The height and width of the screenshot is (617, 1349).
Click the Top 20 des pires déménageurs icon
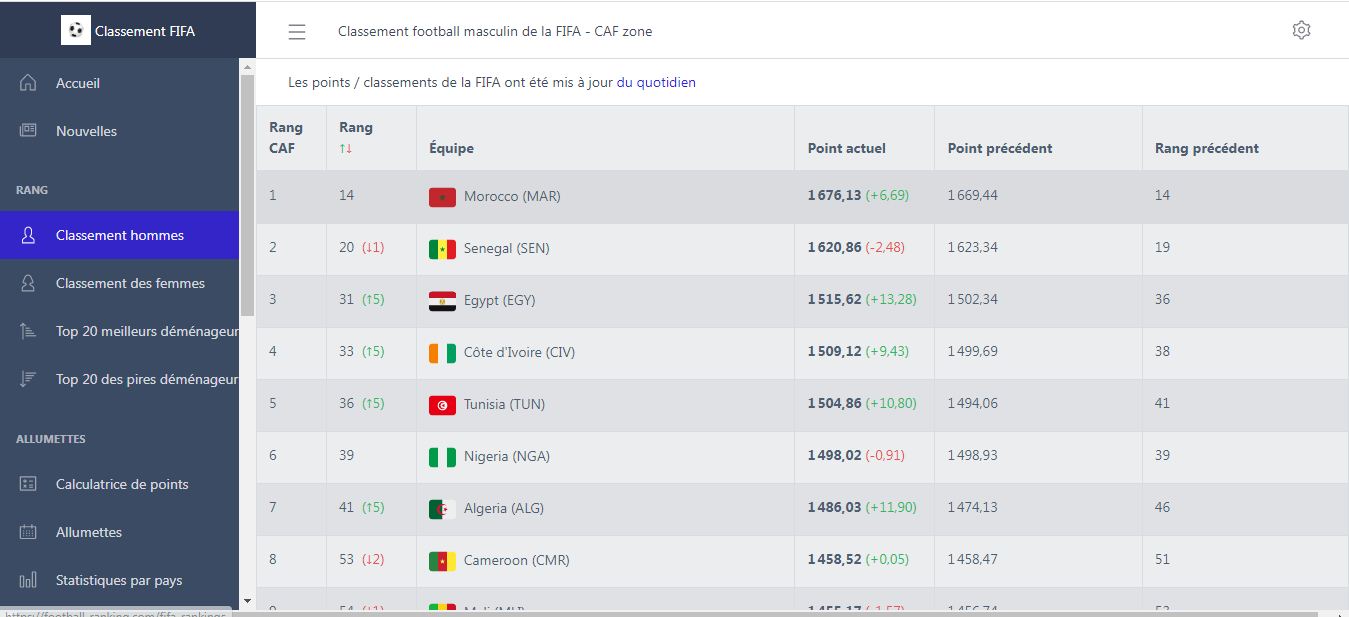[28, 379]
